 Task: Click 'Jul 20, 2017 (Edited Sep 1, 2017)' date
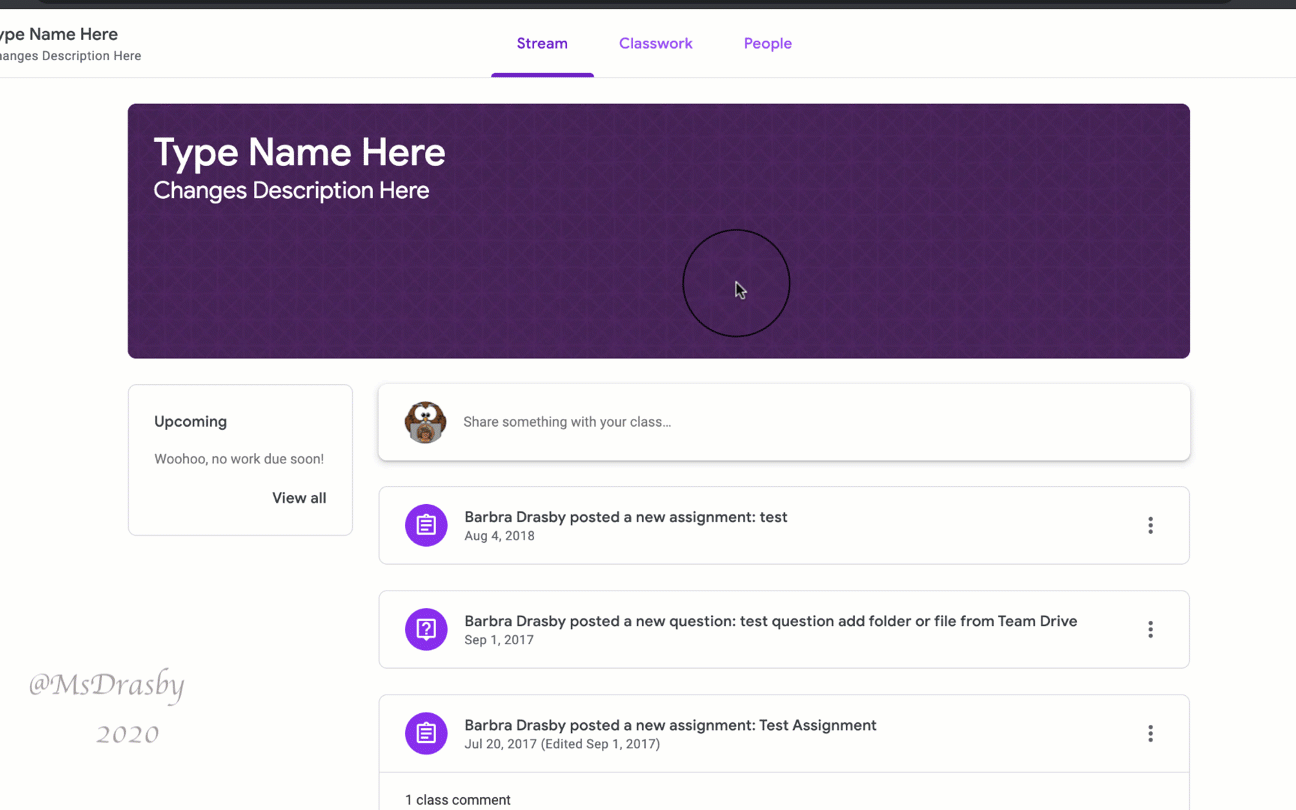[x=562, y=744]
